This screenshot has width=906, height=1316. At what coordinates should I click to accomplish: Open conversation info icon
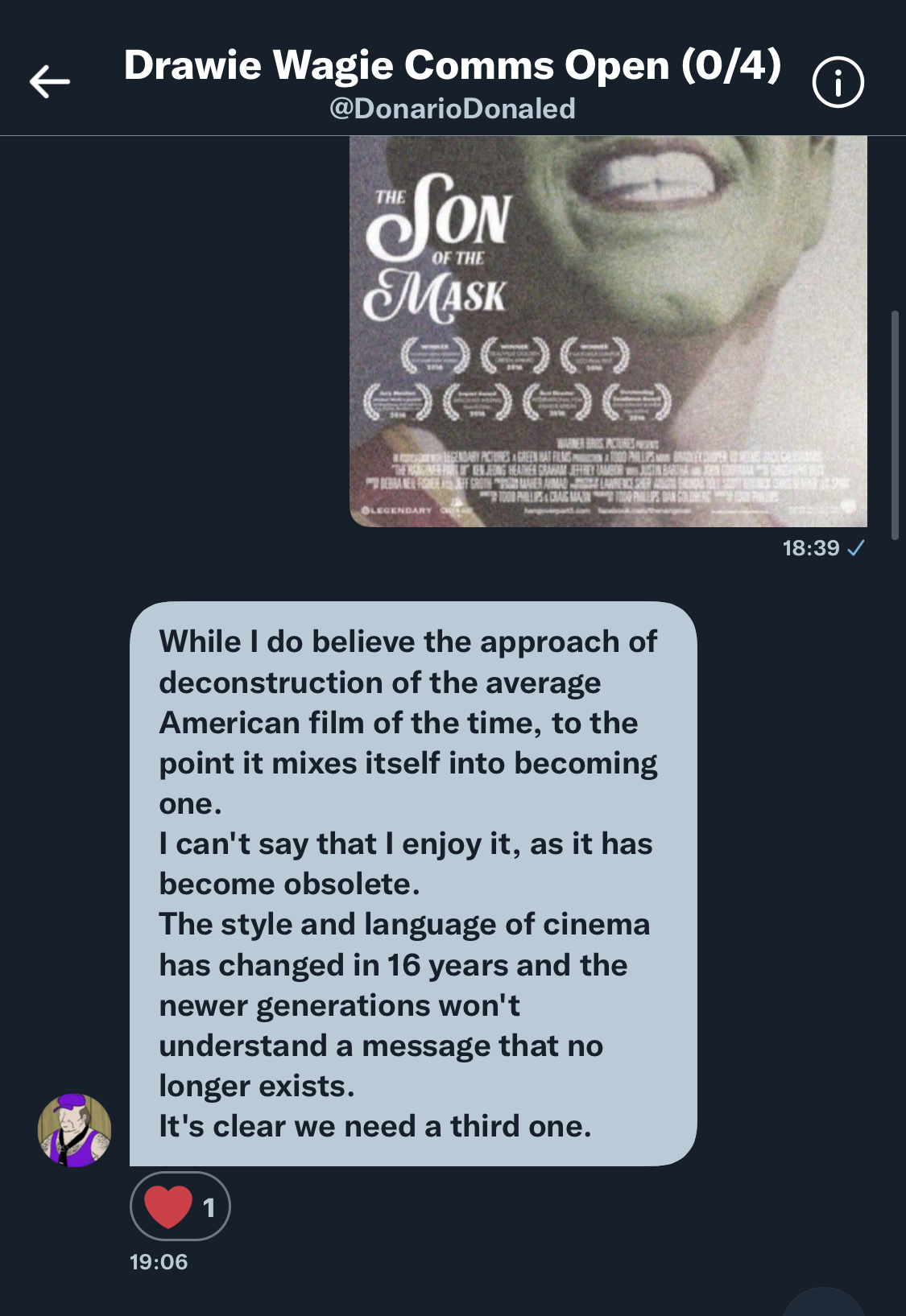[x=838, y=82]
